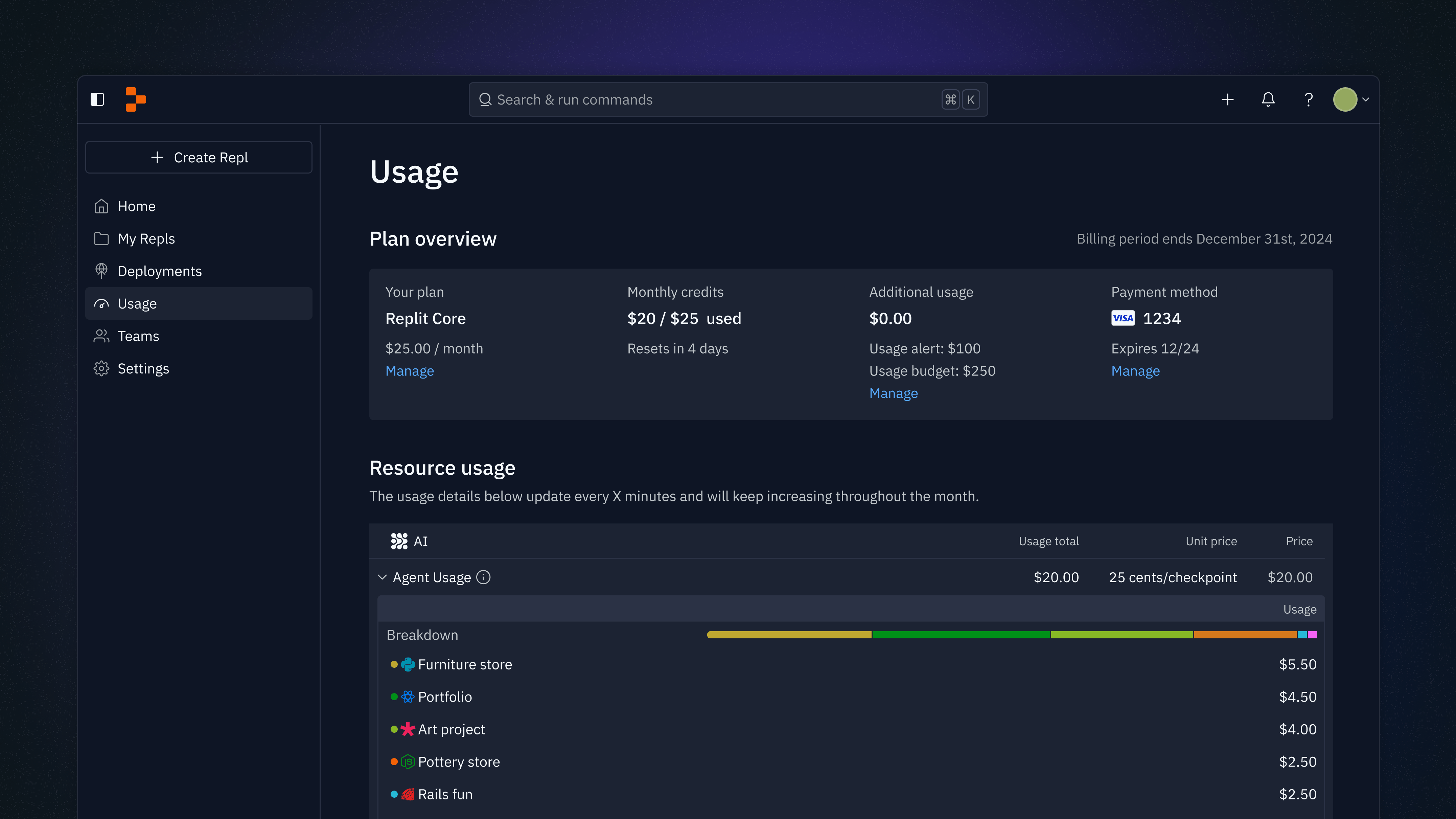
Task: Click the plus icon in top bar
Action: pyautogui.click(x=1227, y=99)
